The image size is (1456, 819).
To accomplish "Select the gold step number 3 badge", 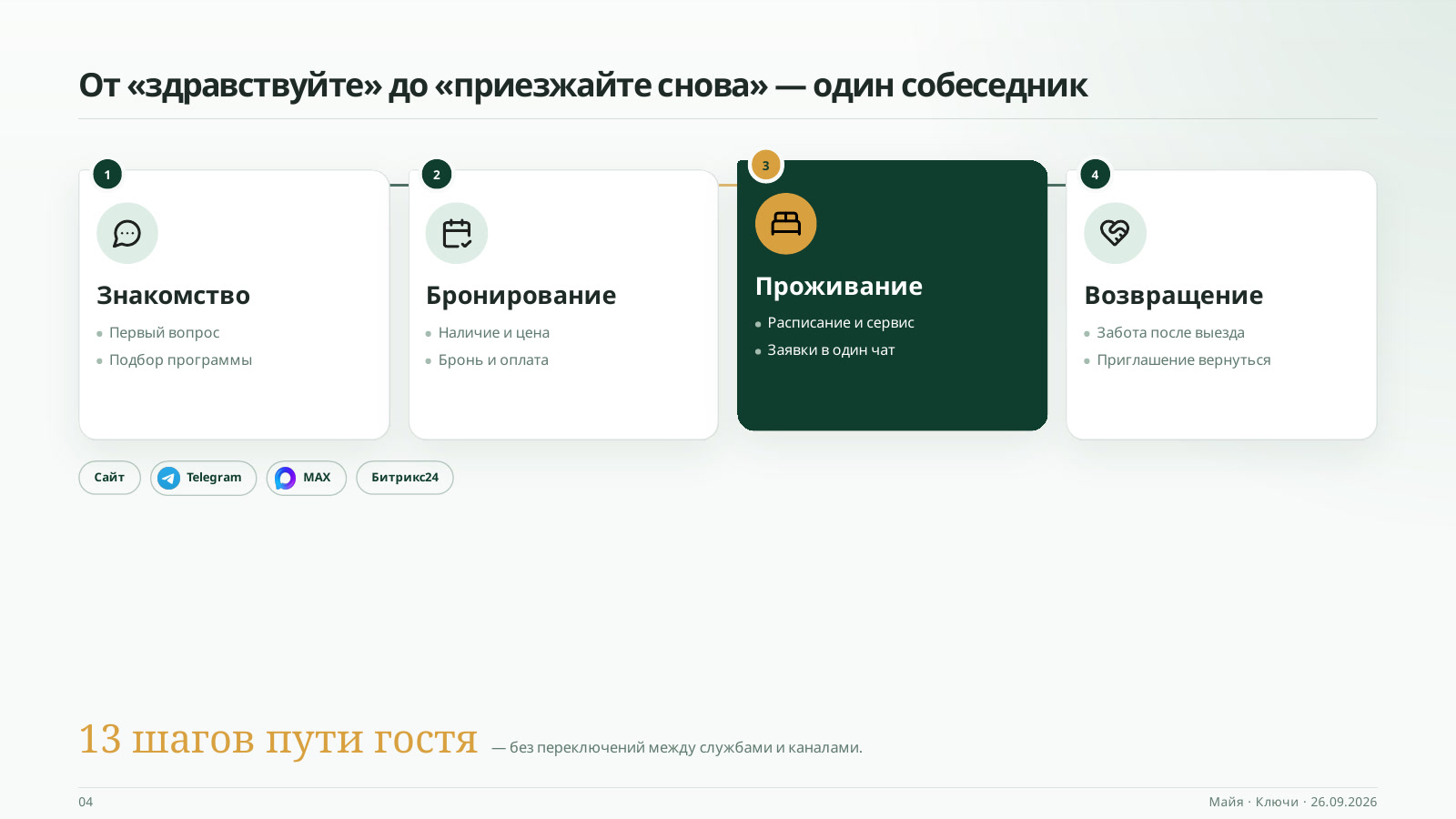I will tap(766, 166).
